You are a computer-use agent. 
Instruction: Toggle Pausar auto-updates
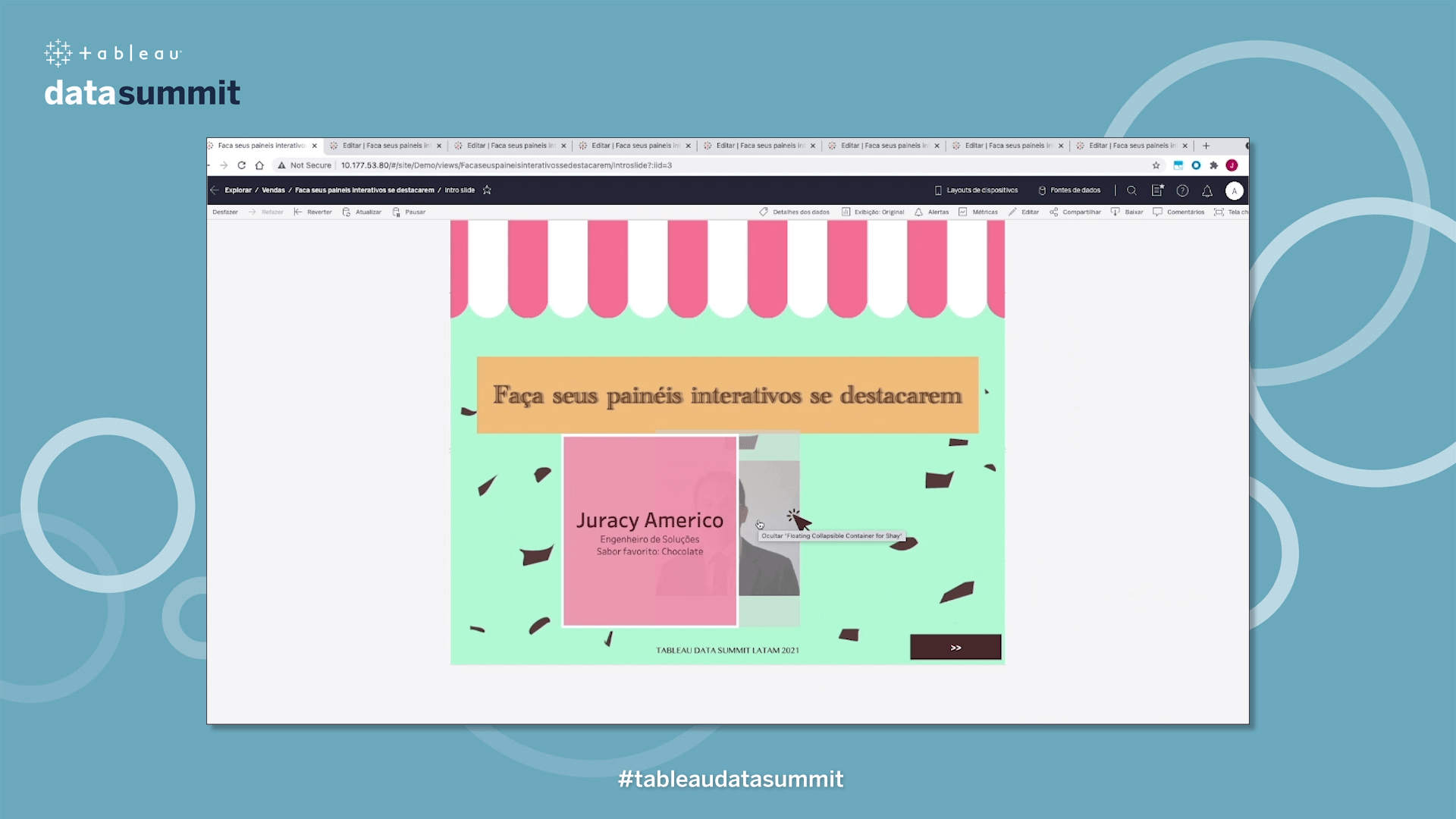409,212
